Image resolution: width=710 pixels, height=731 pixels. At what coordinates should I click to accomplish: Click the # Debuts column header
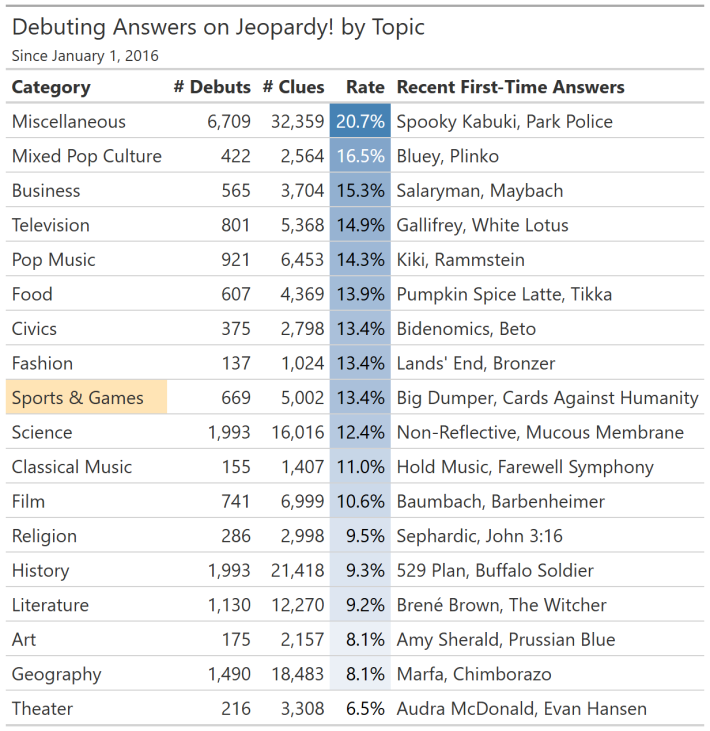click(x=212, y=87)
